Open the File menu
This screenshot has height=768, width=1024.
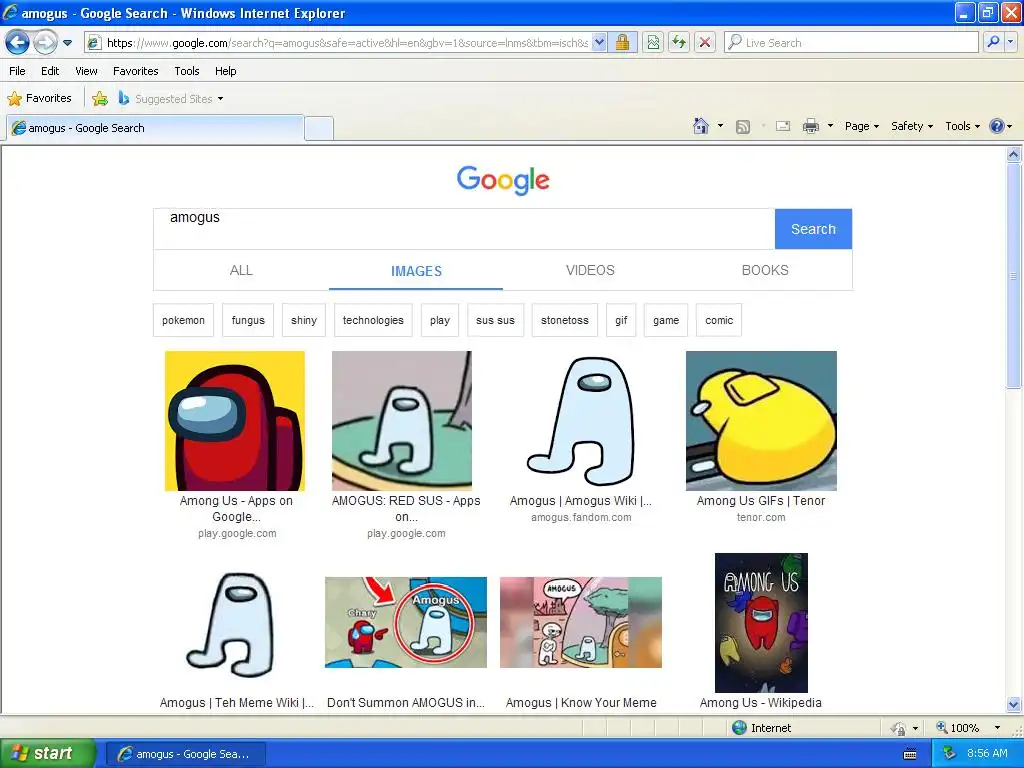coord(18,71)
